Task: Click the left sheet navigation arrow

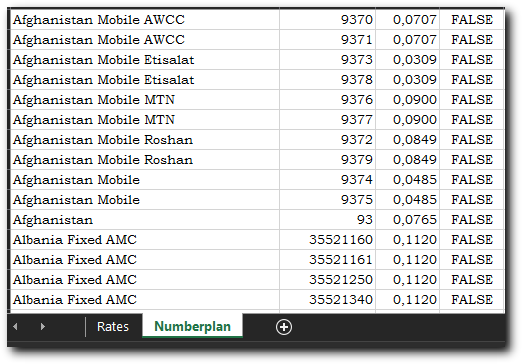Action: click(15, 327)
